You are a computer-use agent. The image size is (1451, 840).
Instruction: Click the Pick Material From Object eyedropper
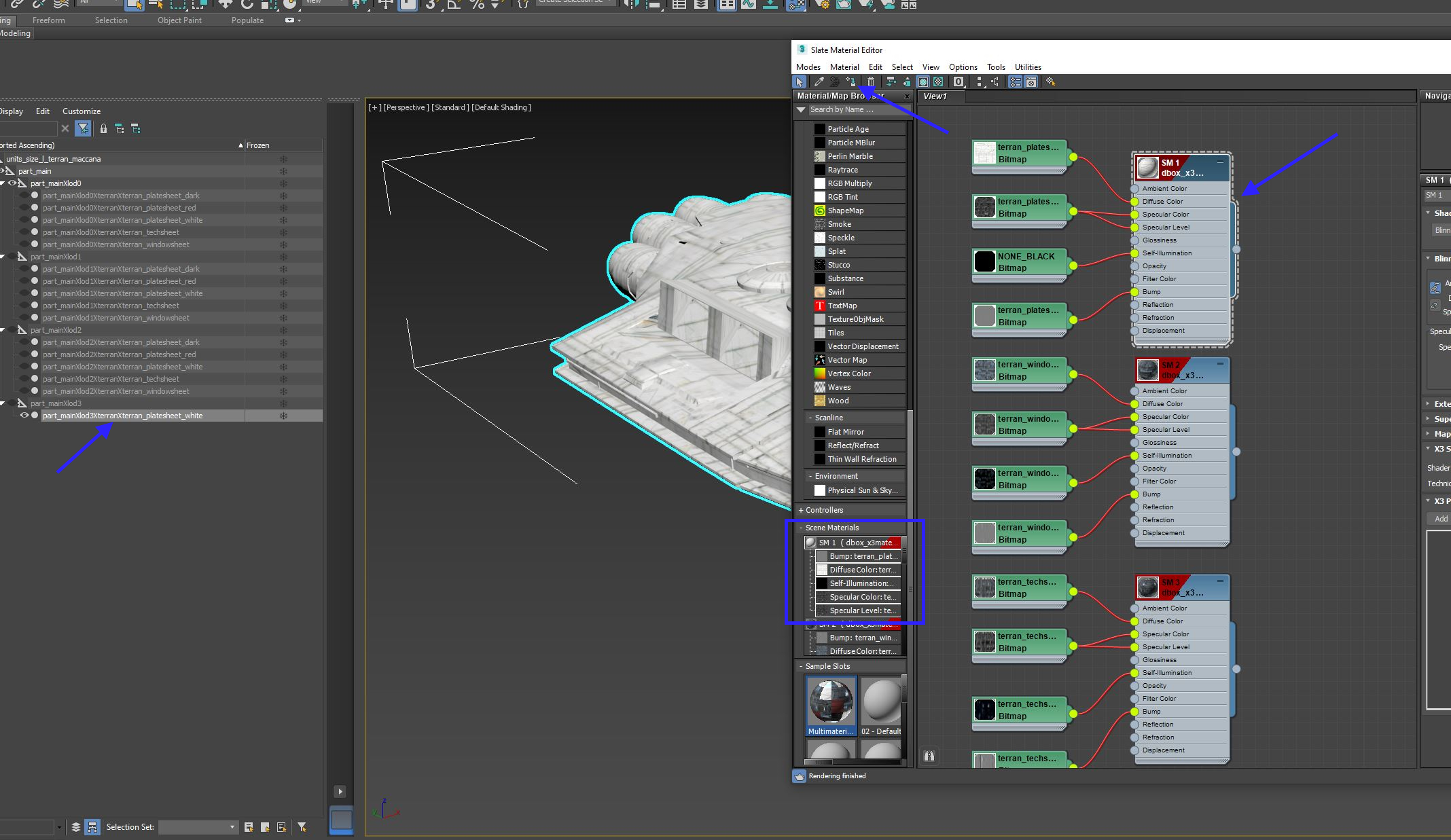click(819, 81)
